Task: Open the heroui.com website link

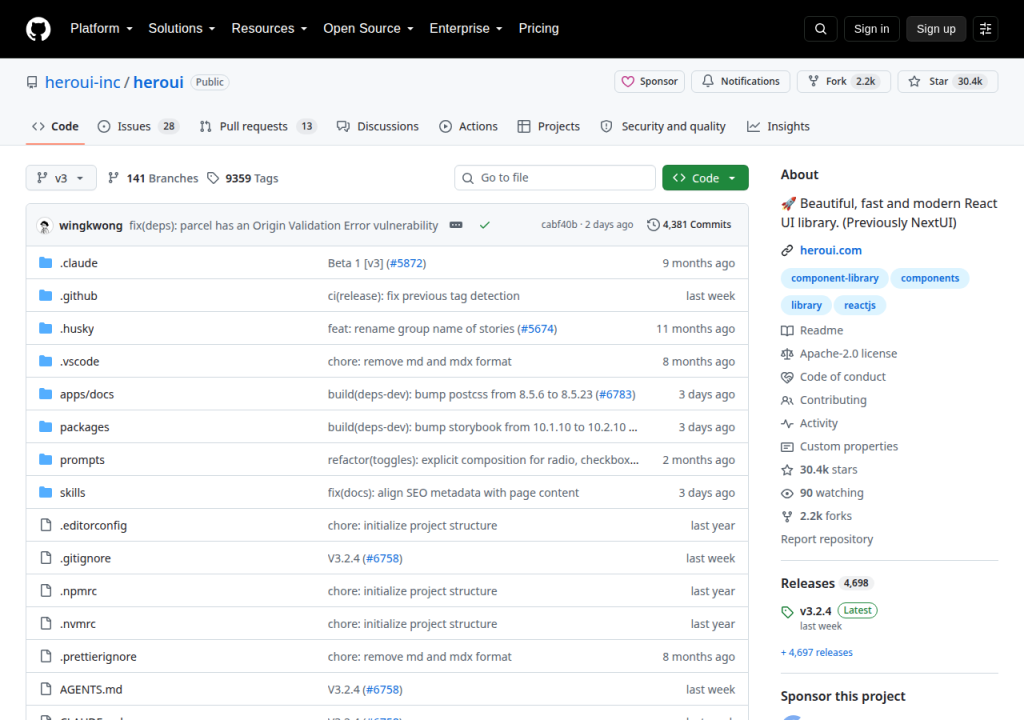Action: 831,250
